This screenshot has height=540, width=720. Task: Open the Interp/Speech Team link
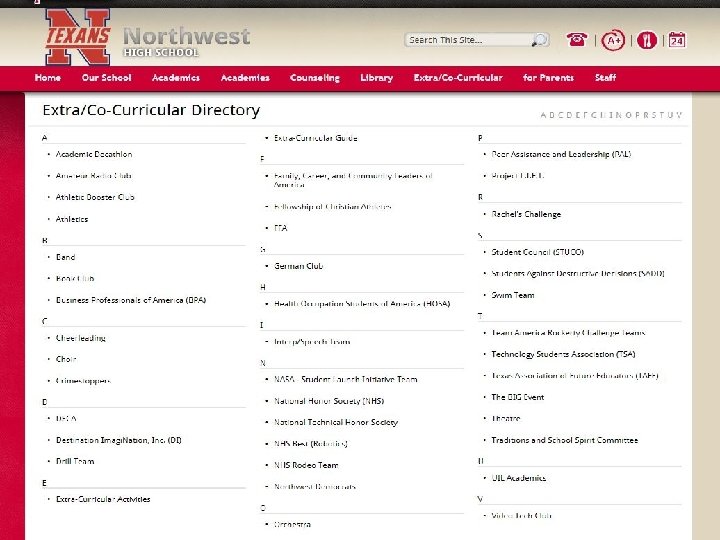[x=312, y=342]
